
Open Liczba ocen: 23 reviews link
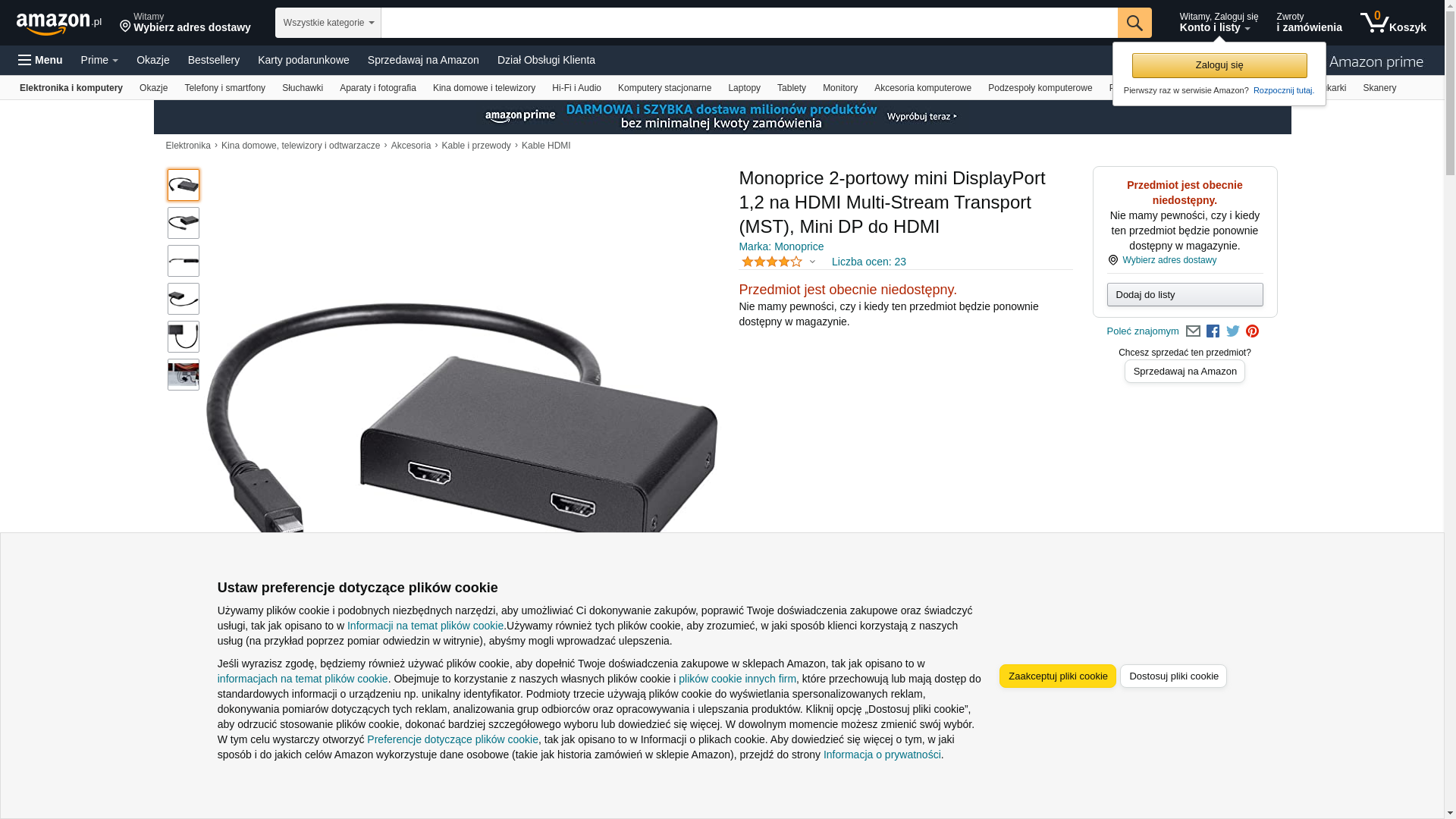click(x=869, y=262)
